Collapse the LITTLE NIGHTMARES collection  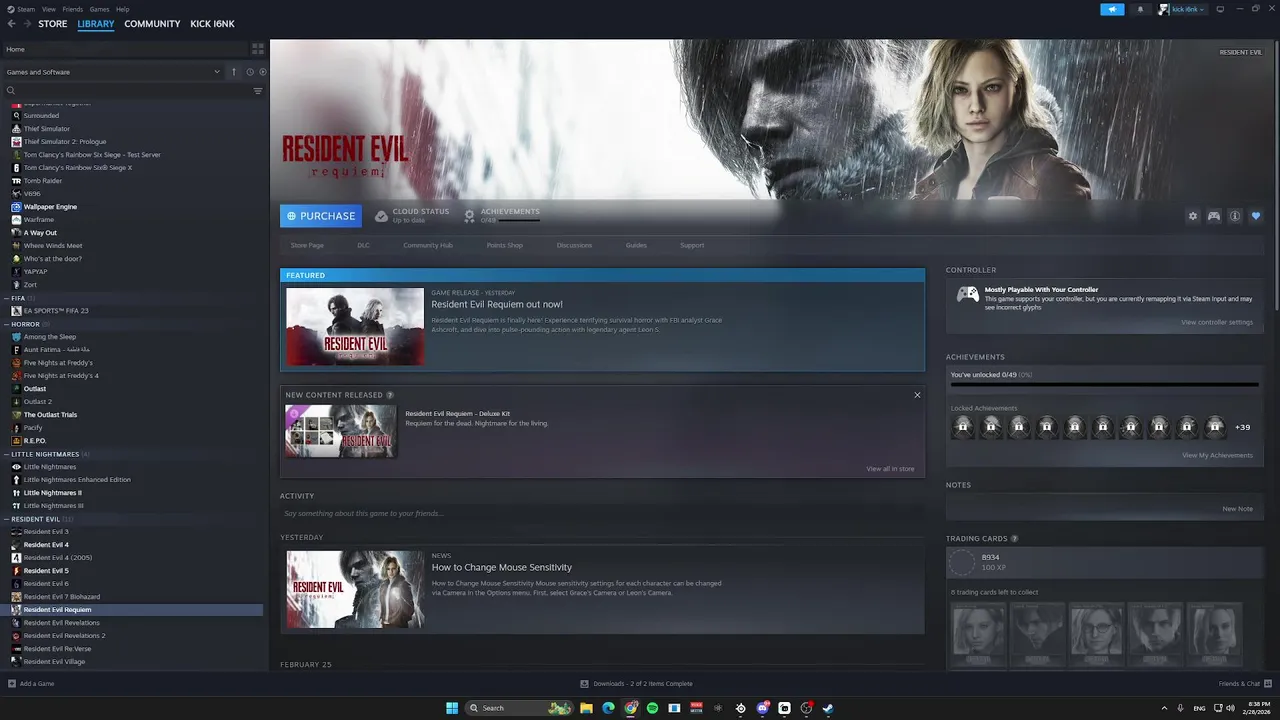click(x=7, y=454)
